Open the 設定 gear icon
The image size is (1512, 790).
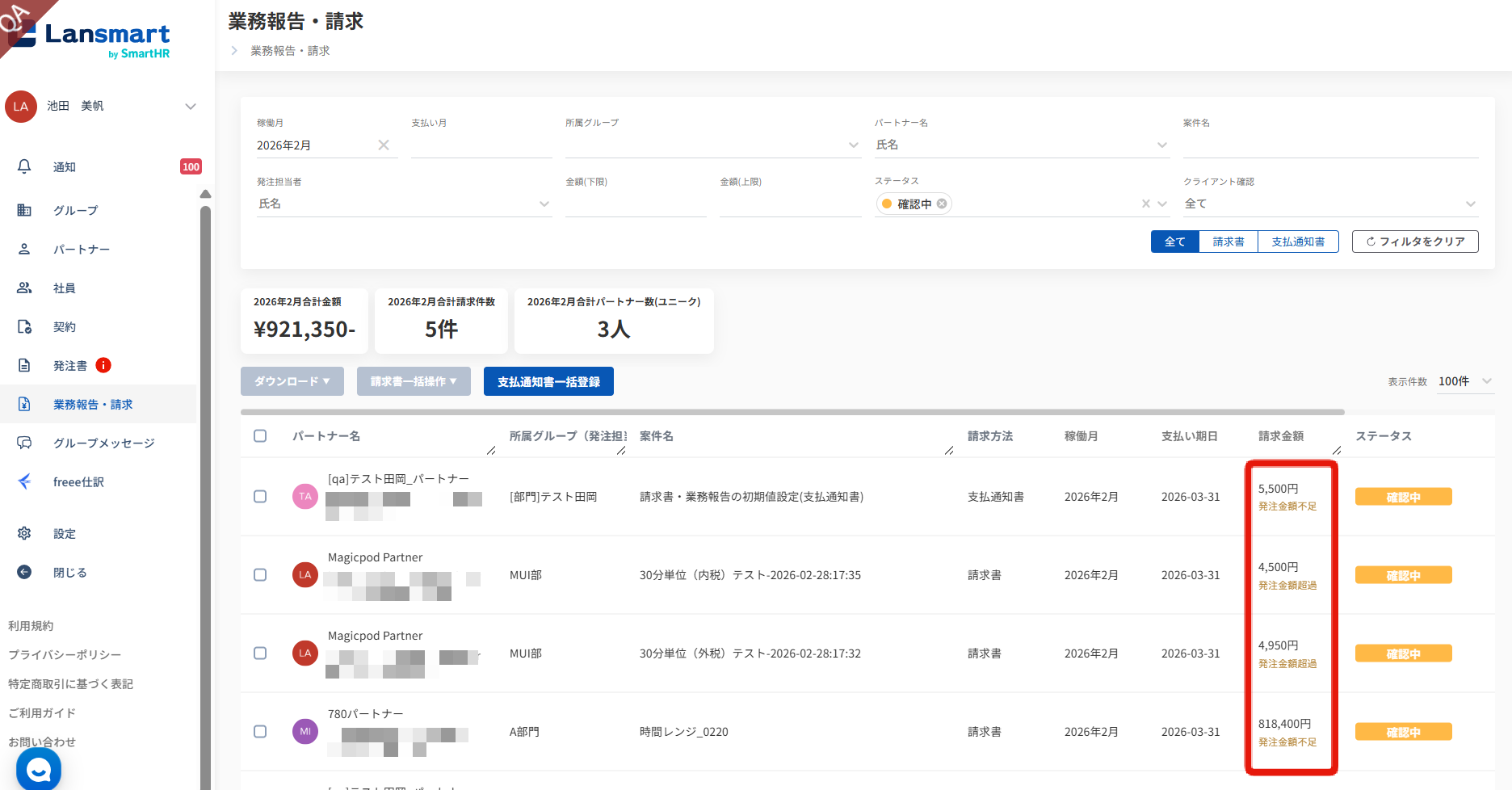24,533
